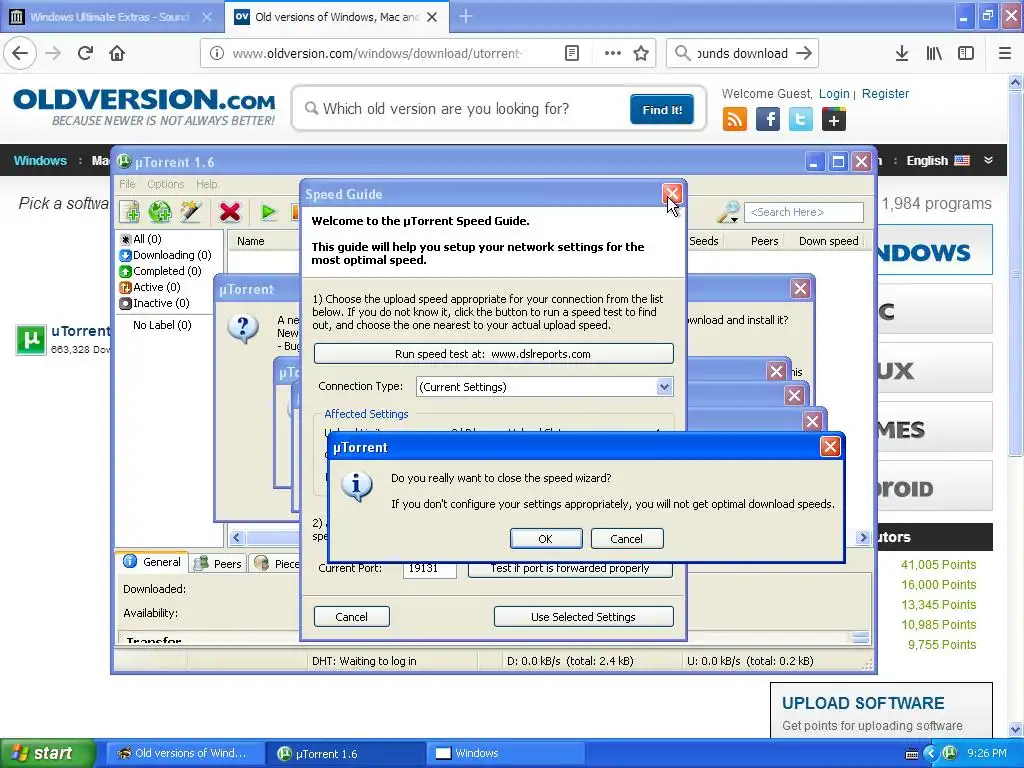Click the µTorrent Search Here field
Viewport: 1024px width, 768px height.
click(803, 212)
